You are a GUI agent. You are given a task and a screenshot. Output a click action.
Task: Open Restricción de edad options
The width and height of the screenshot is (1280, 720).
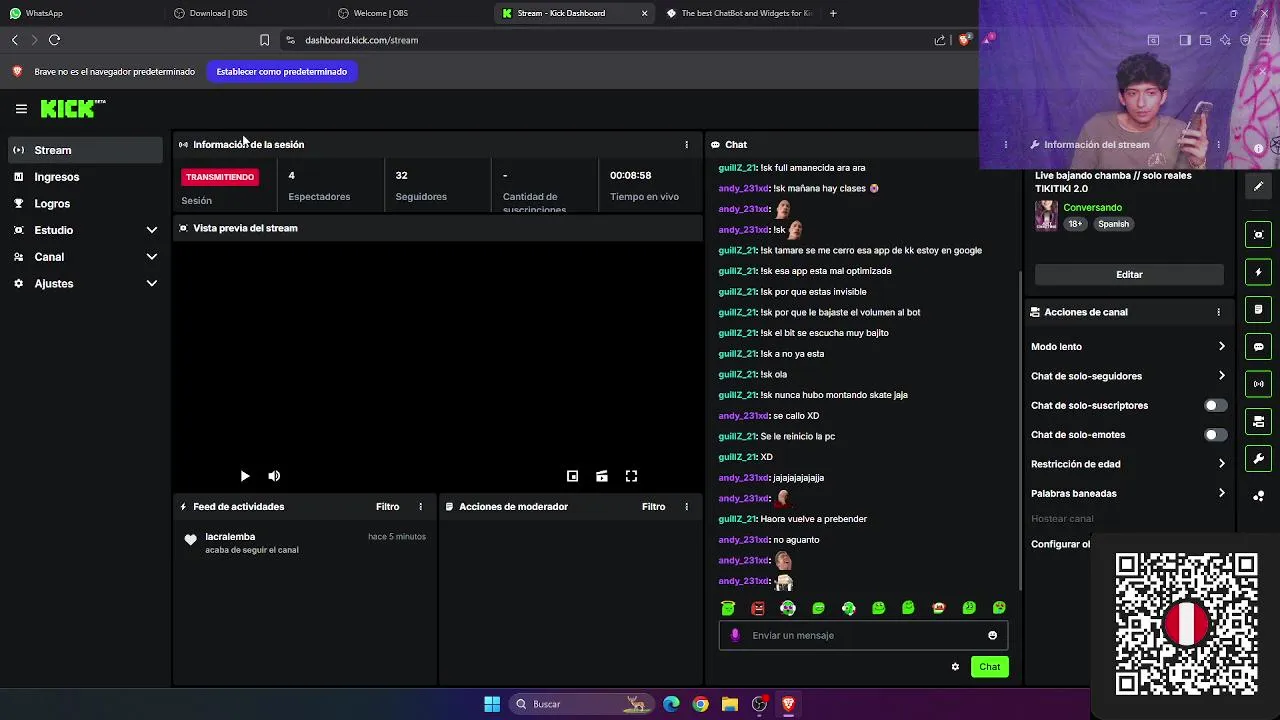click(x=1128, y=464)
